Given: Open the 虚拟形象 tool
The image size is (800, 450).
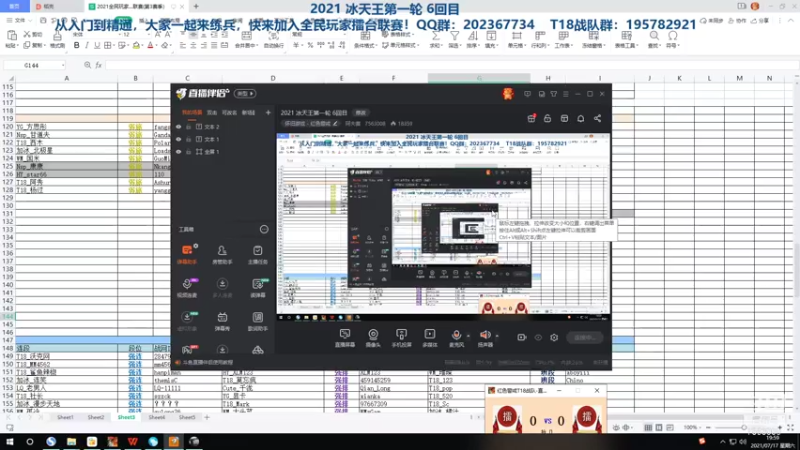Looking at the screenshot, I should click(x=187, y=321).
